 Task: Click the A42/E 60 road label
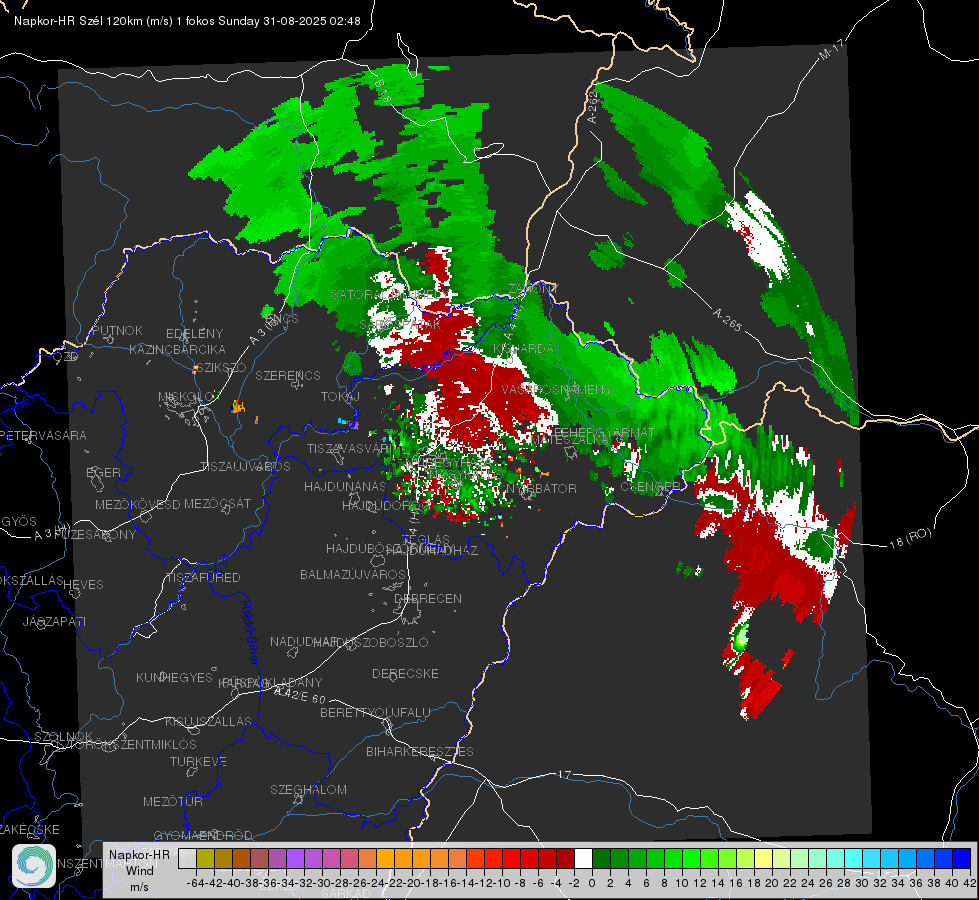click(302, 695)
